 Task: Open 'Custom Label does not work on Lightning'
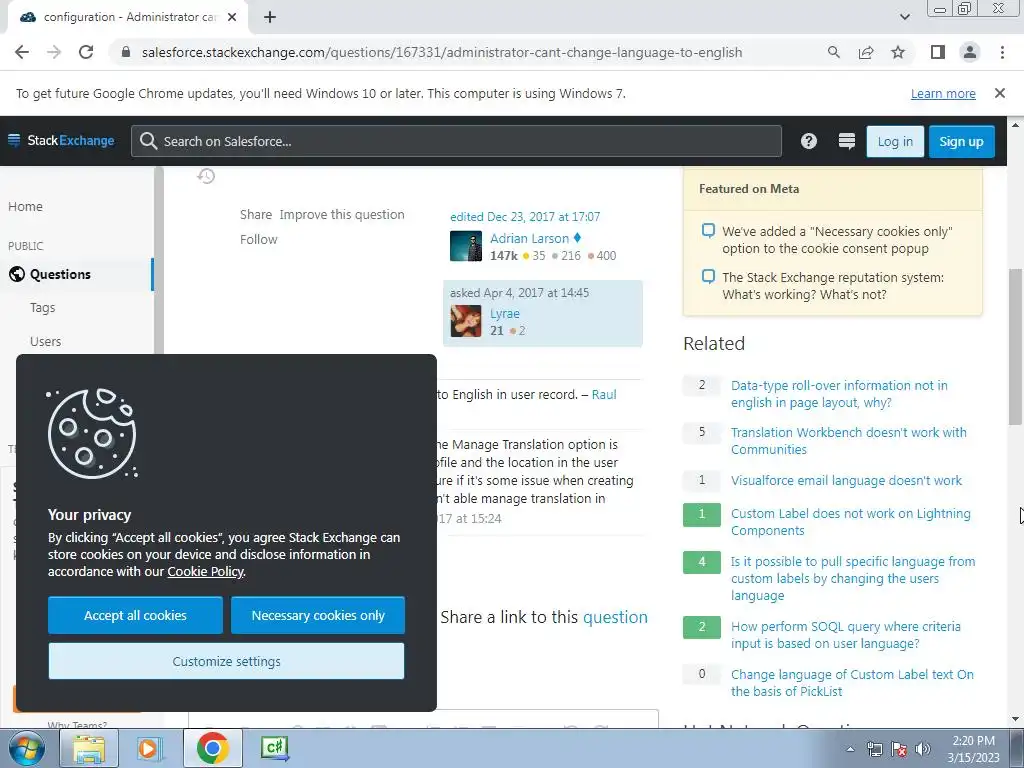point(850,522)
